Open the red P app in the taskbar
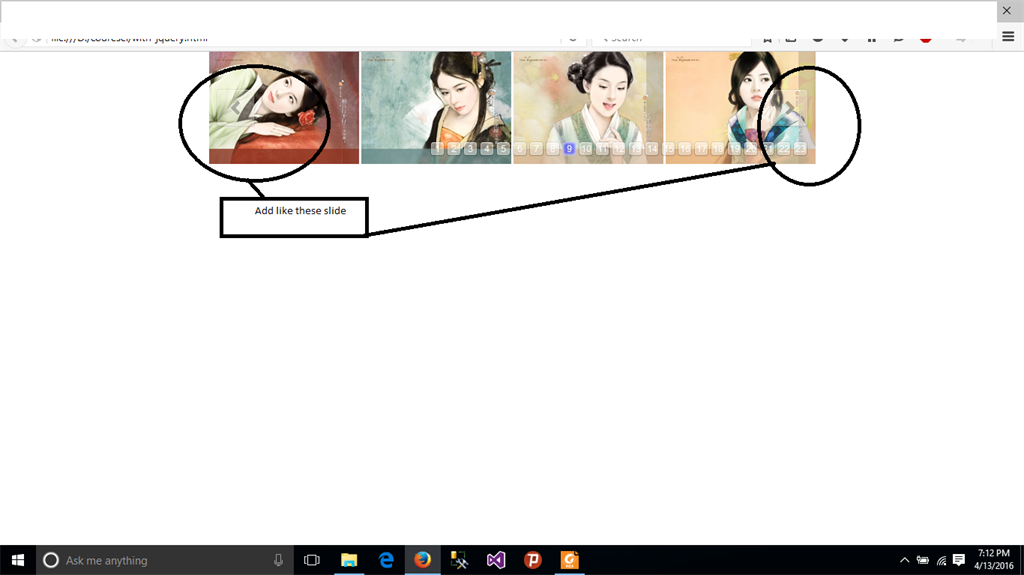This screenshot has height=575, width=1024. tap(533, 560)
